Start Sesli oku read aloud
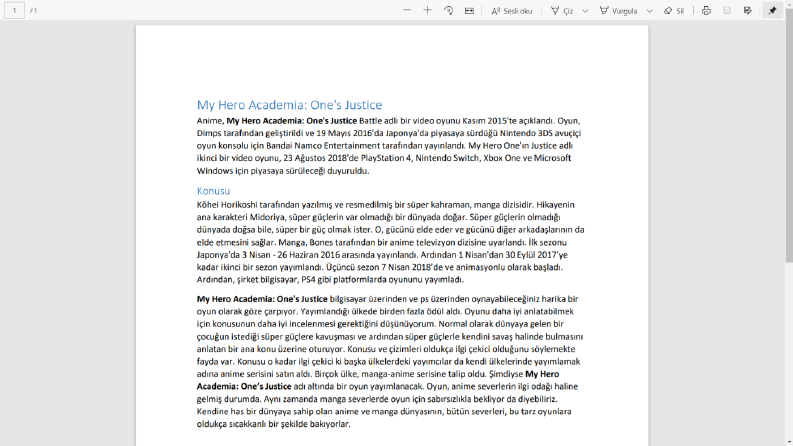Screen dimensions: 793x446 tap(511, 10)
